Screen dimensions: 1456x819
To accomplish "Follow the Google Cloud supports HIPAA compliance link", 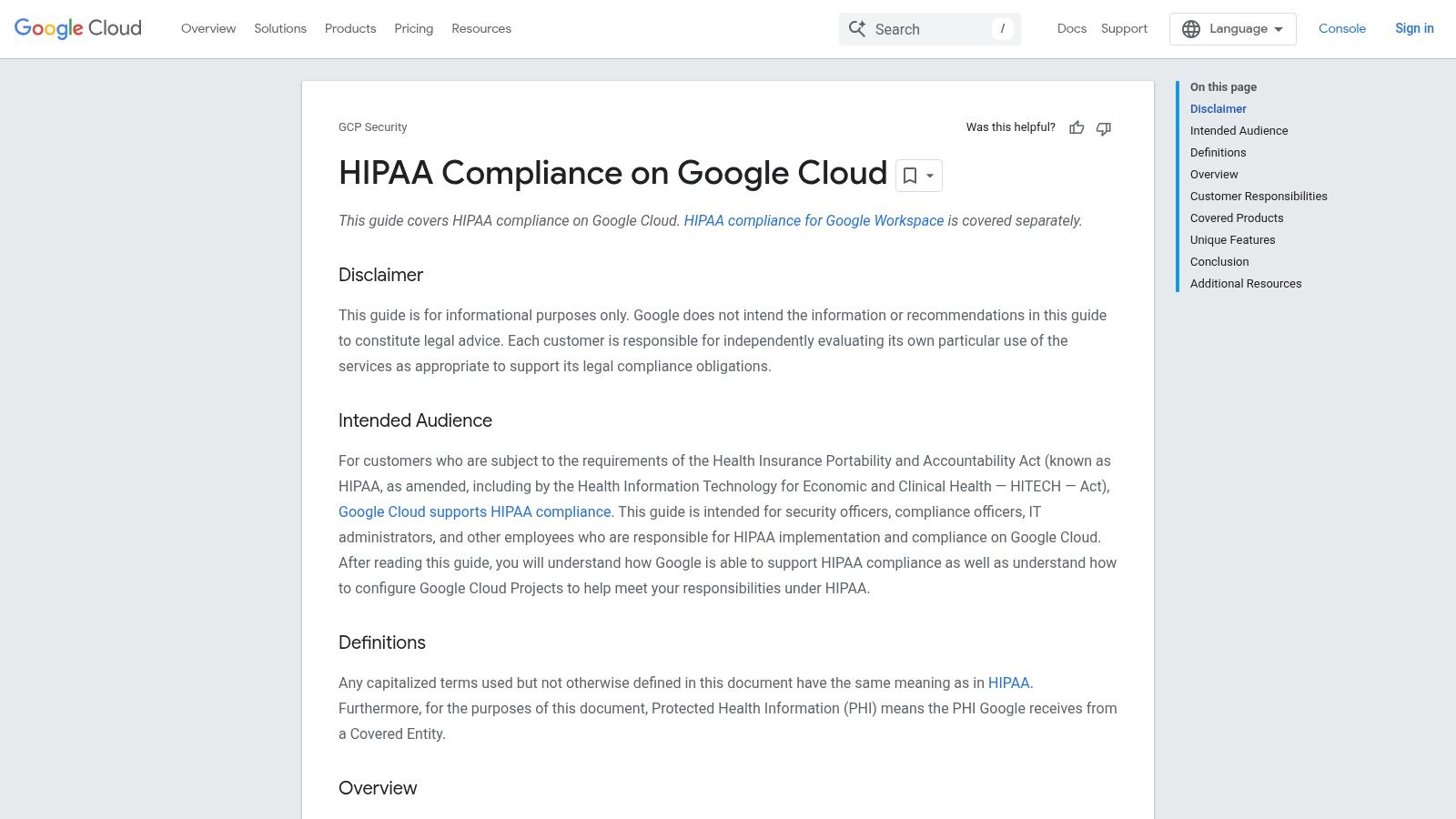I will (x=474, y=511).
